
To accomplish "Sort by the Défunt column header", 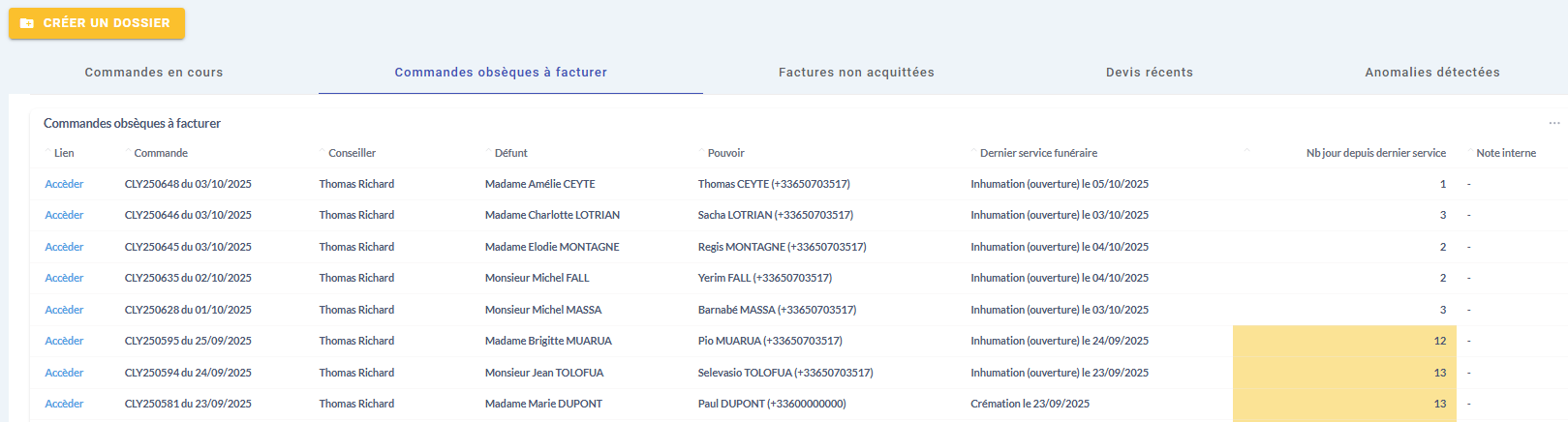I will pos(510,153).
